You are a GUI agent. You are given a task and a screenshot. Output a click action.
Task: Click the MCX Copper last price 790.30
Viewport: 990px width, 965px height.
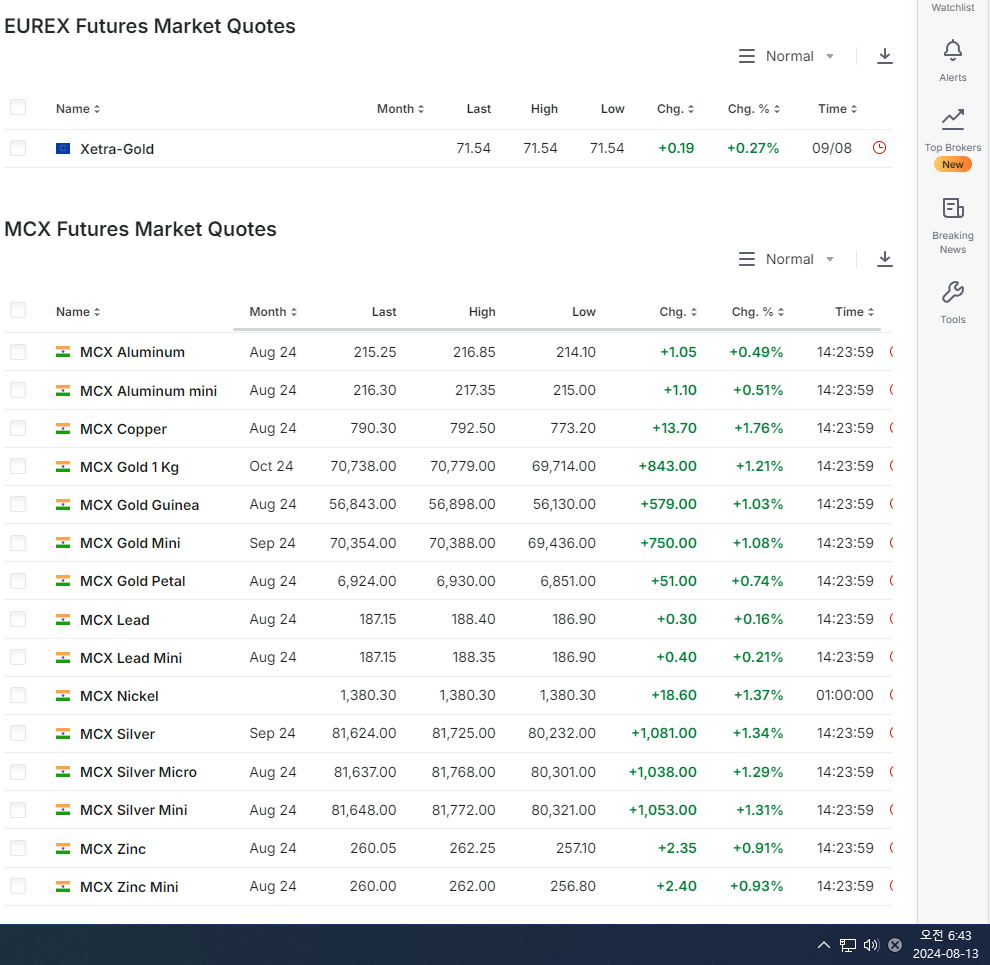(373, 428)
